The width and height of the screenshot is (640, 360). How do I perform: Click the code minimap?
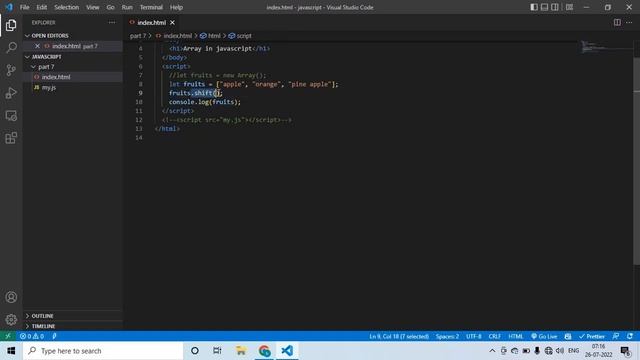point(607,46)
